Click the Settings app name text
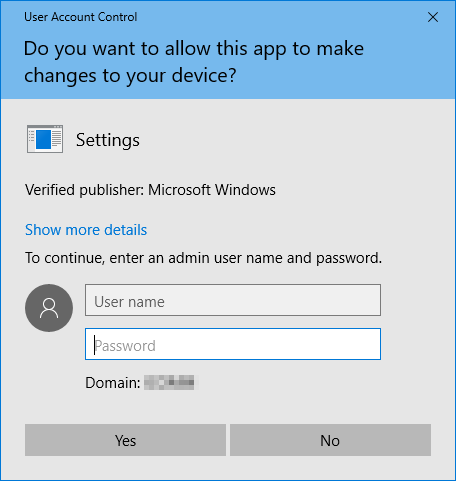 click(x=108, y=140)
